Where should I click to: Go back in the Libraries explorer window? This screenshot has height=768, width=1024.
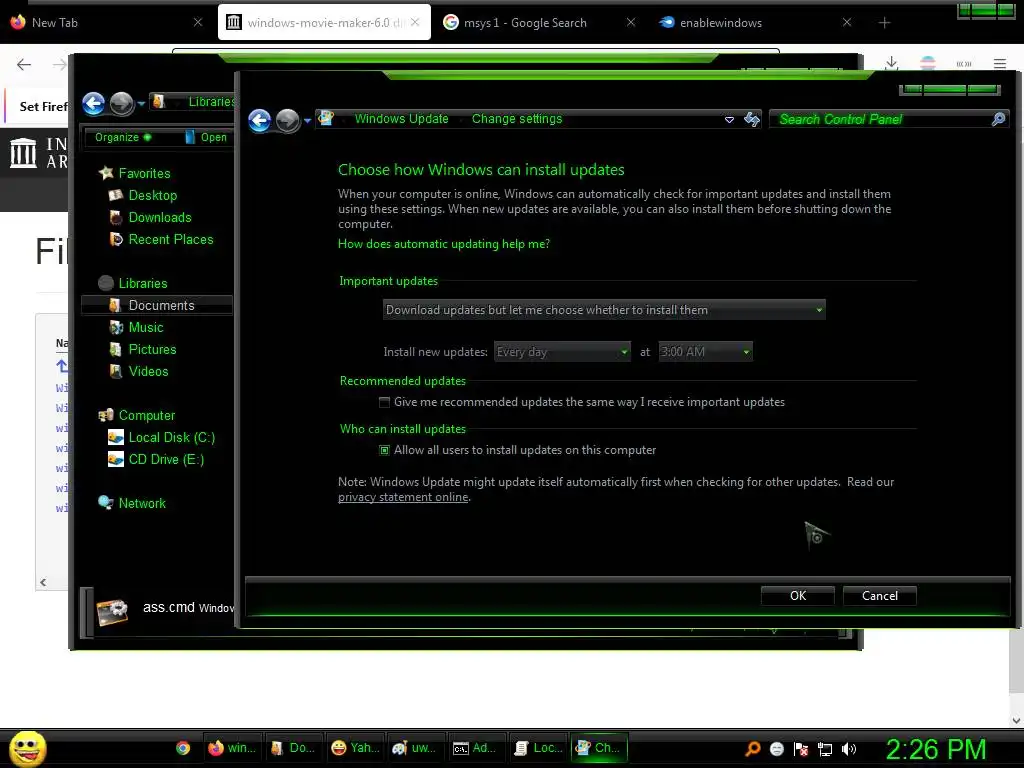93,103
